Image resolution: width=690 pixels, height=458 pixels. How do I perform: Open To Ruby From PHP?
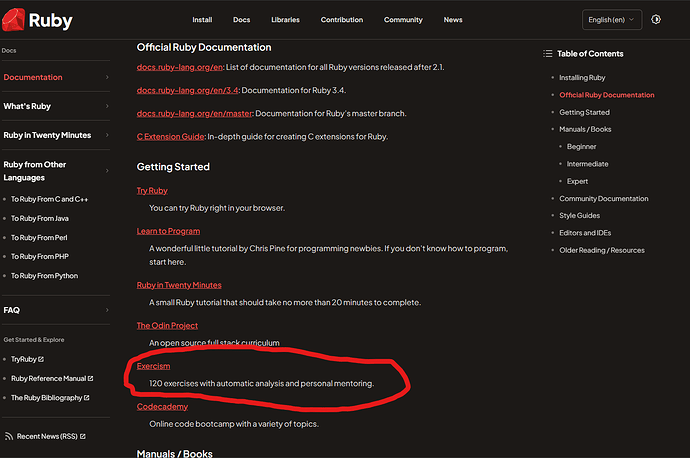click(x=40, y=256)
